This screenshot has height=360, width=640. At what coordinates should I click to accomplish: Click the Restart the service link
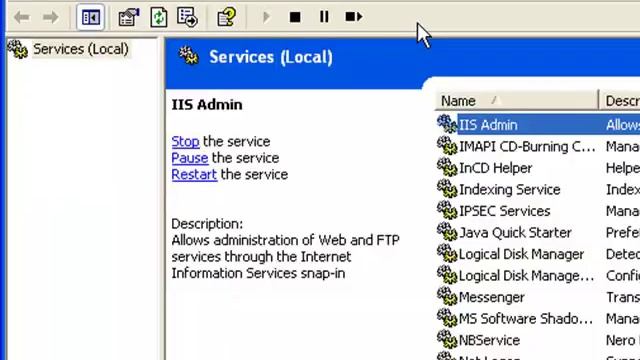[194, 175]
